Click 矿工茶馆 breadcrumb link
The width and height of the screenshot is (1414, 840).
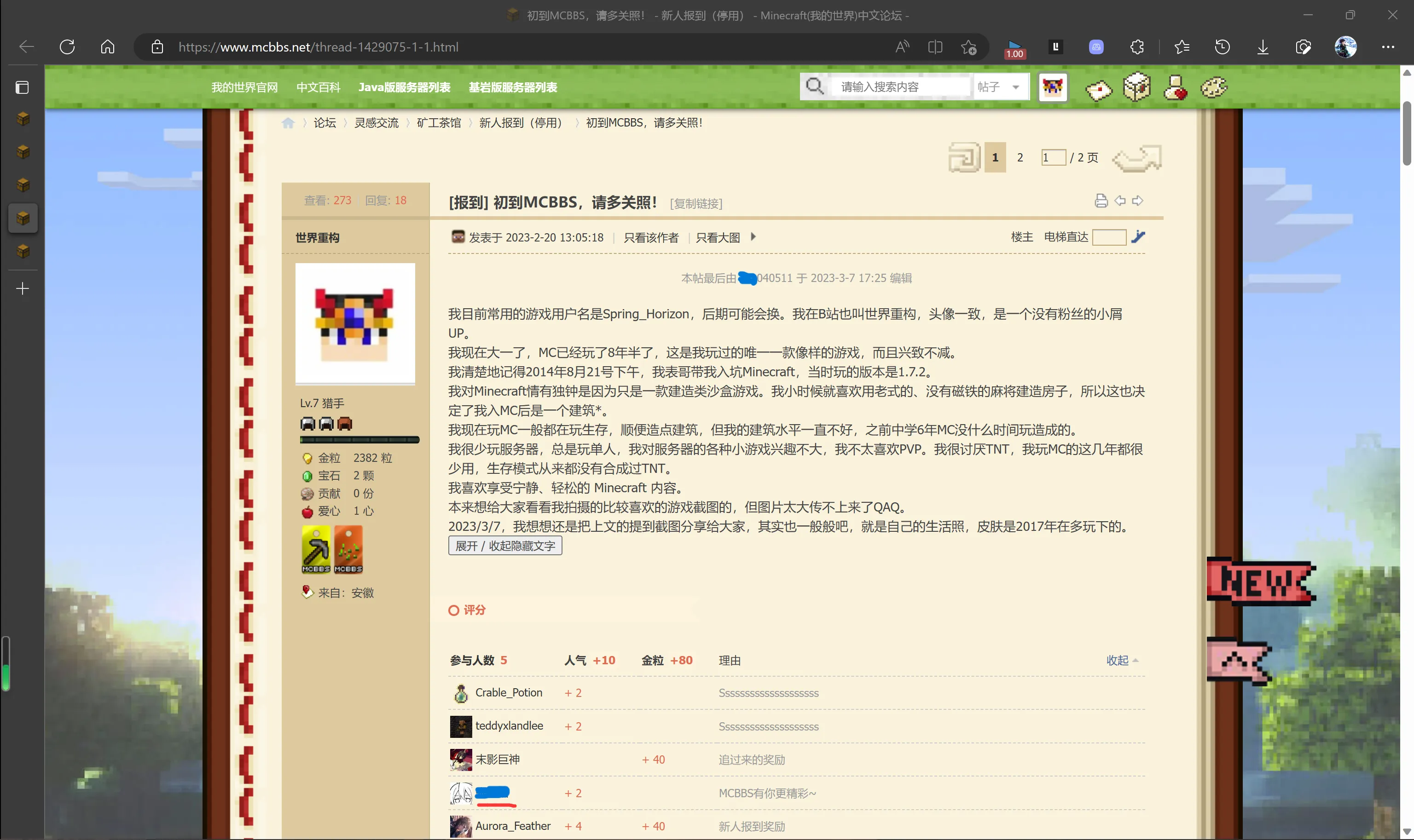[x=439, y=123]
